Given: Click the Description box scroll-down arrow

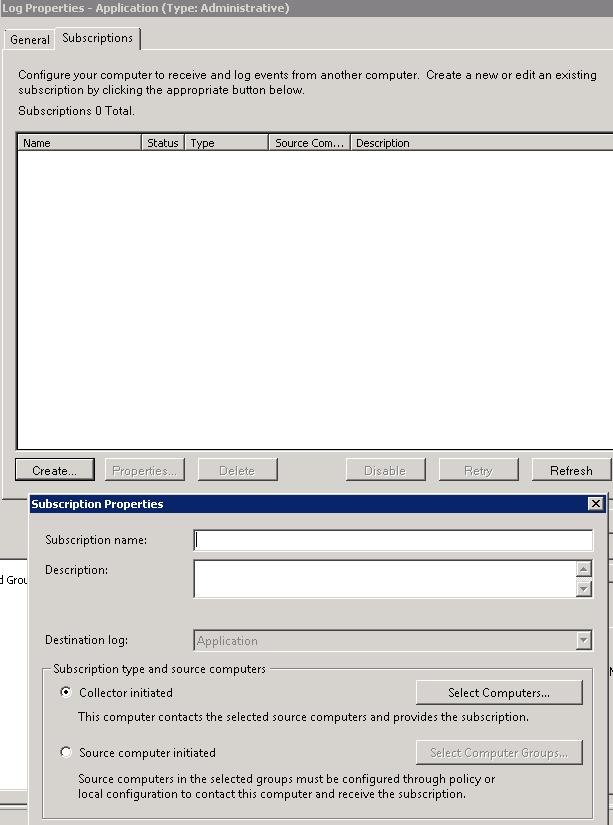Looking at the screenshot, I should [x=584, y=588].
